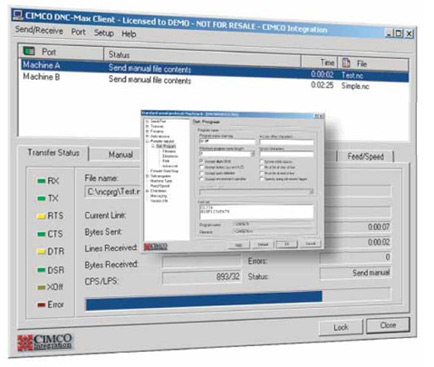
Task: Click the CIMCO Integration logo at bottom
Action: pos(44,342)
